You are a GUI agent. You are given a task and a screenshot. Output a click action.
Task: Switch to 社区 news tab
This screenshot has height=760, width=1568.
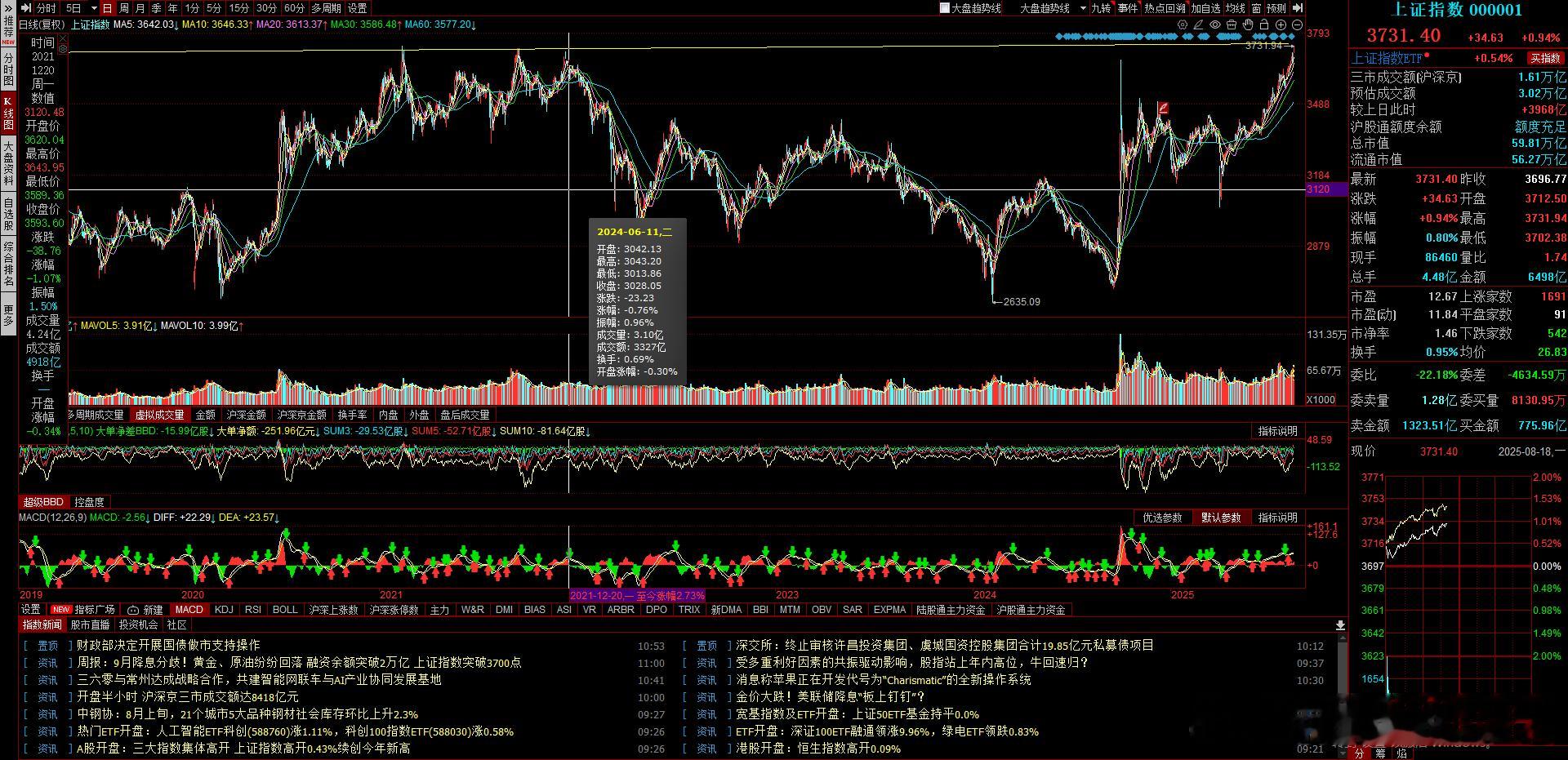(x=176, y=624)
